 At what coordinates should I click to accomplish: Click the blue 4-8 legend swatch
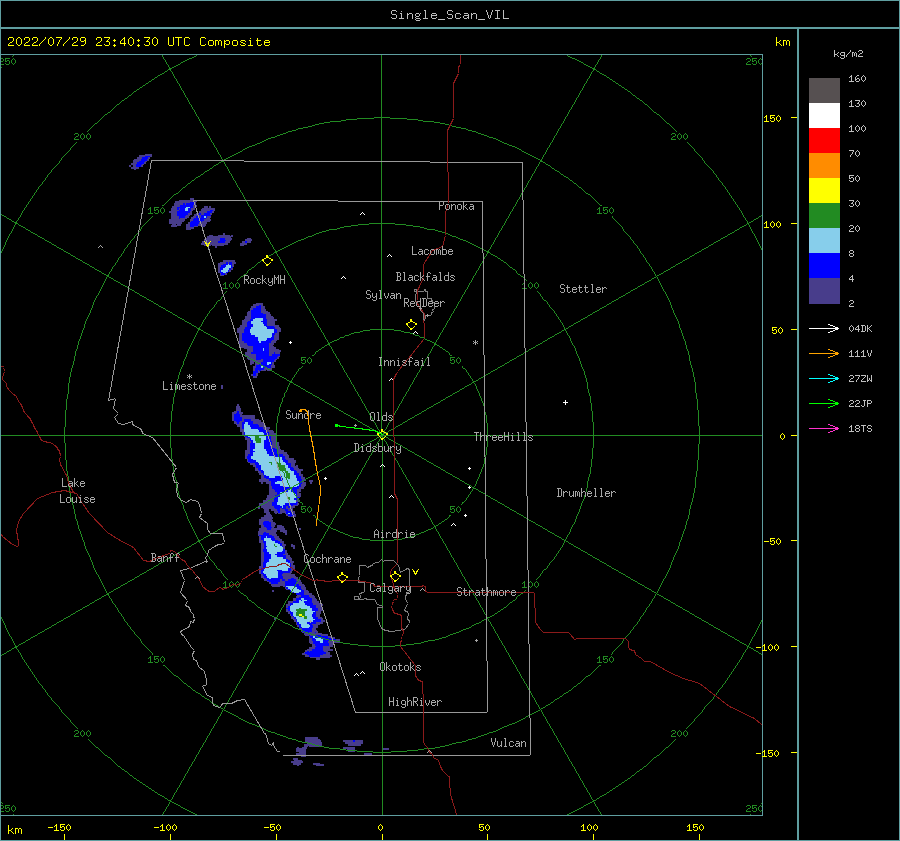click(824, 265)
